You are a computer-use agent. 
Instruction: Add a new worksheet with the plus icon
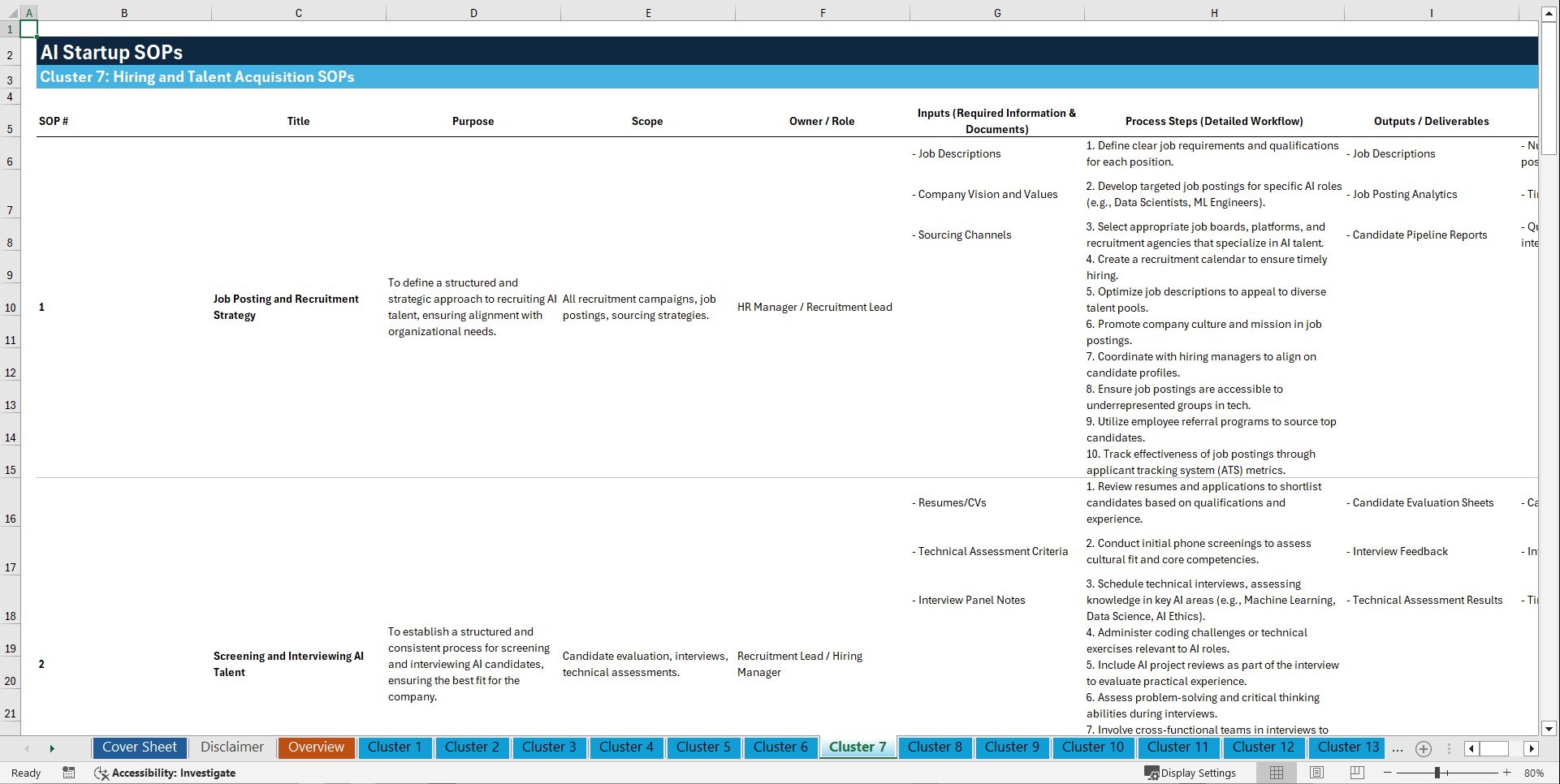tap(1423, 748)
